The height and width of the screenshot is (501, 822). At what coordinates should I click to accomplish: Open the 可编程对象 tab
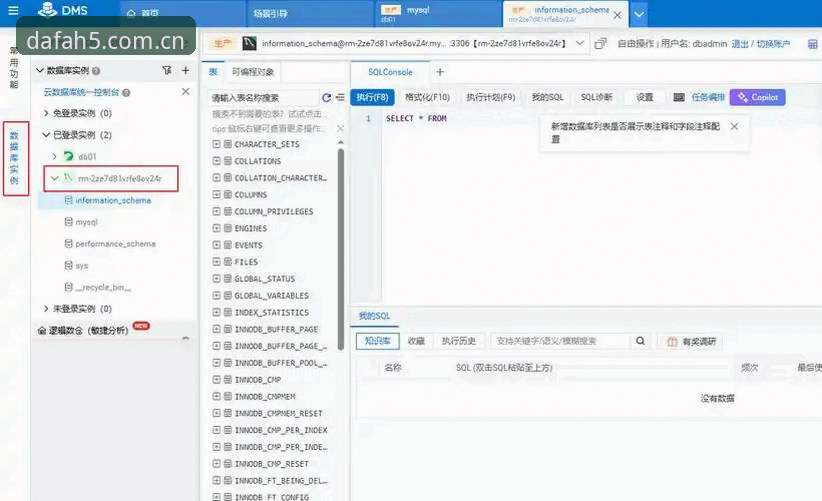point(253,72)
